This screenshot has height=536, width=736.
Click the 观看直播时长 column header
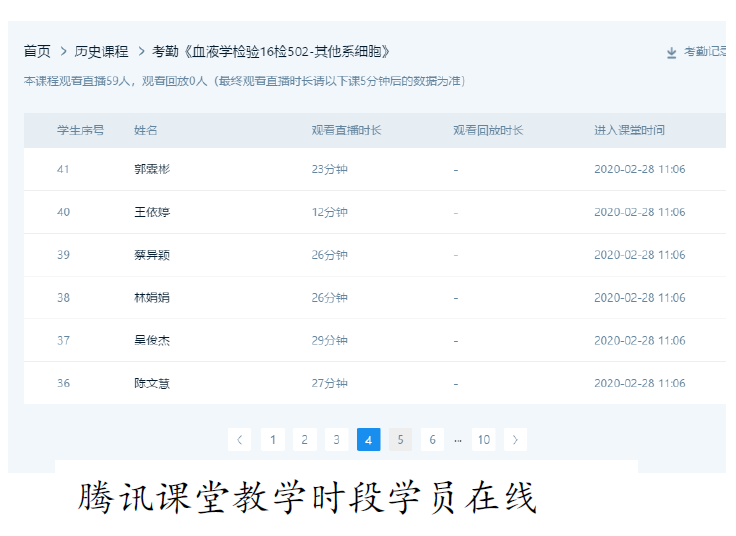coord(346,130)
